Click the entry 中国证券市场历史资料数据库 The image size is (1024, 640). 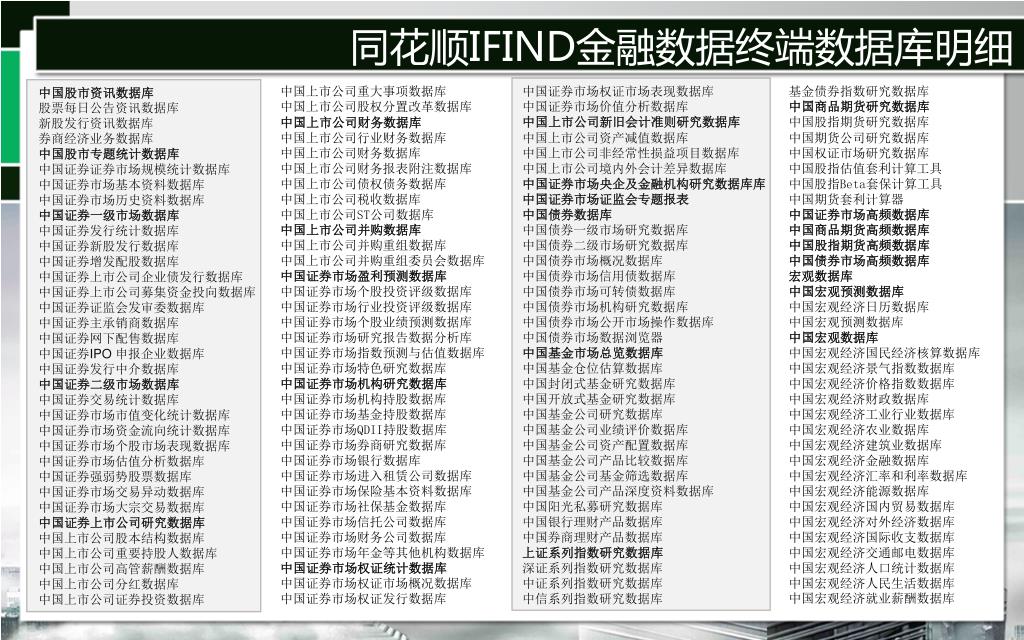pos(121,200)
